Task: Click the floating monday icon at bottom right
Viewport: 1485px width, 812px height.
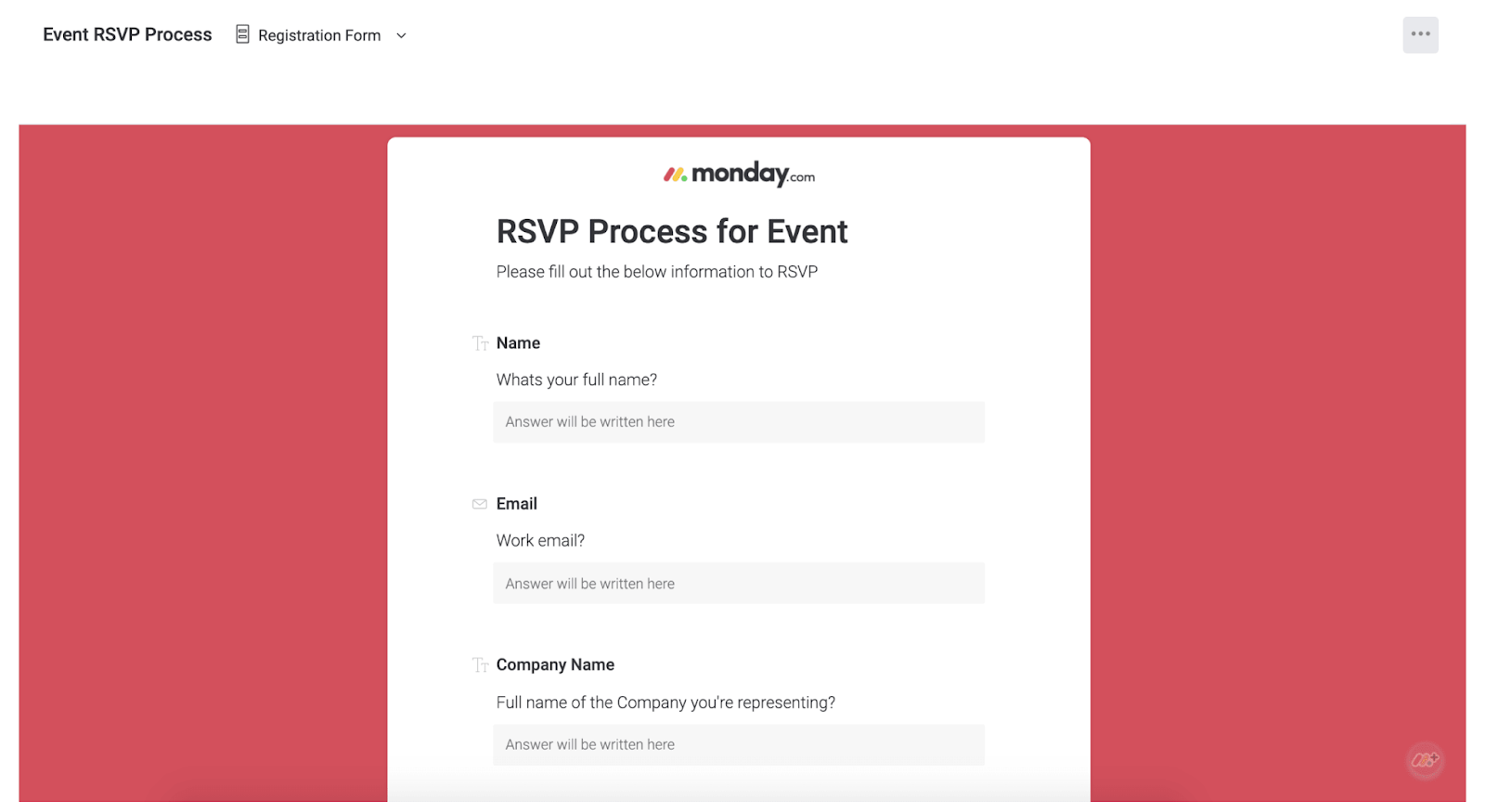Action: pos(1425,761)
